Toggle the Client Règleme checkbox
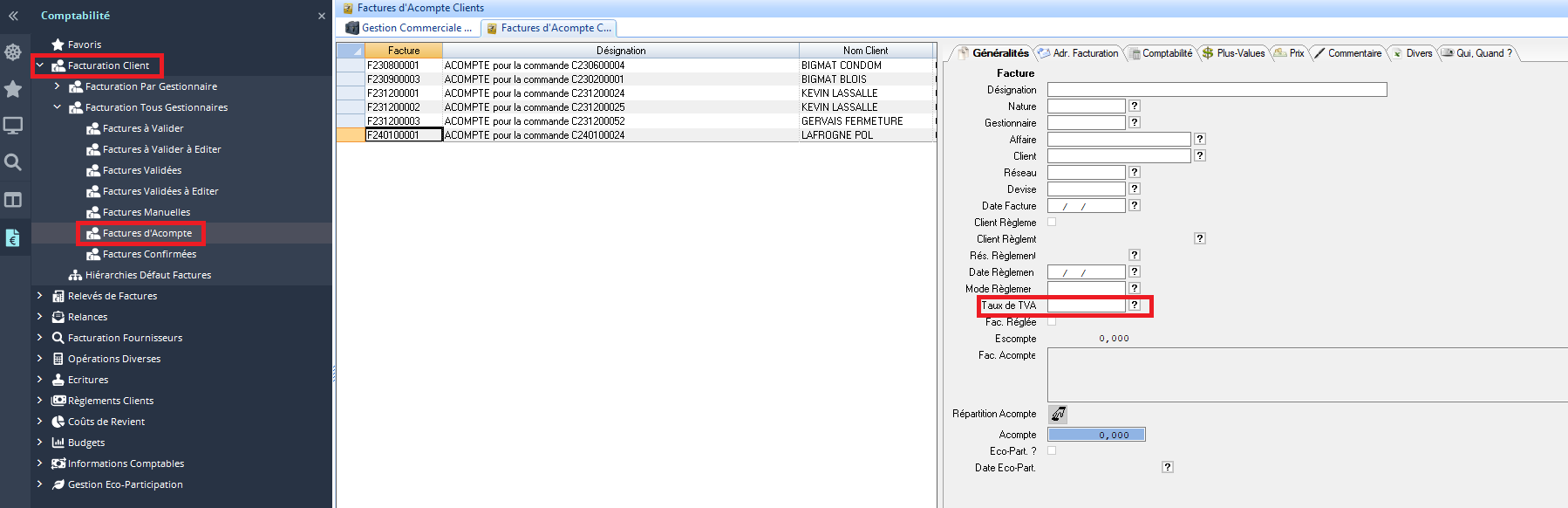1568x508 pixels. [1052, 223]
